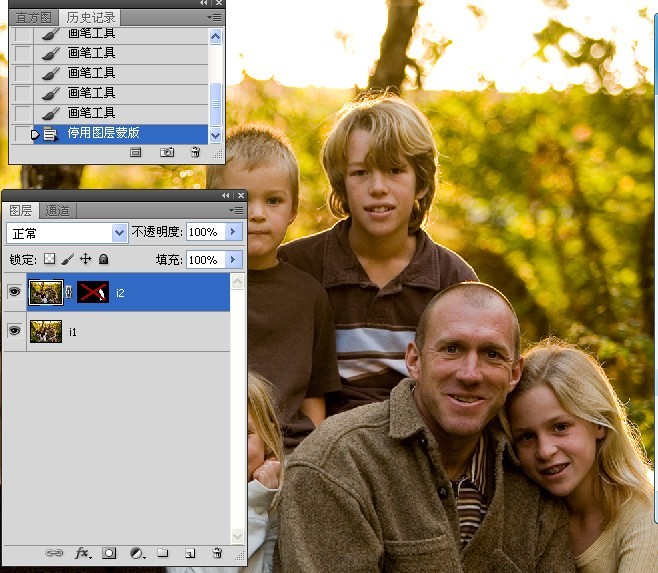Create a new history snapshot

167,152
